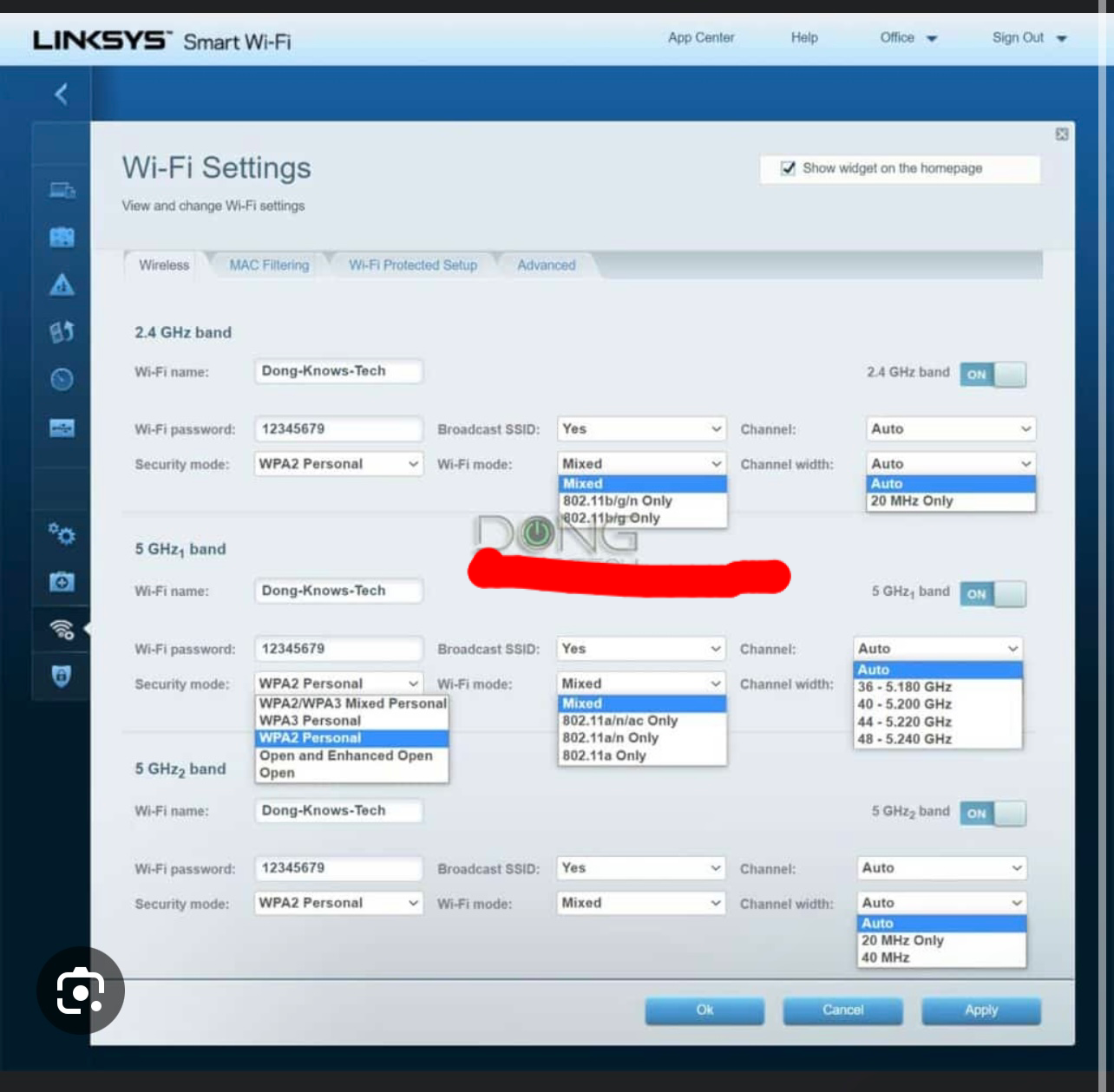1114x1092 pixels.
Task: Choose 802.11b/g/n Only Wi-Fi mode option
Action: (642, 501)
